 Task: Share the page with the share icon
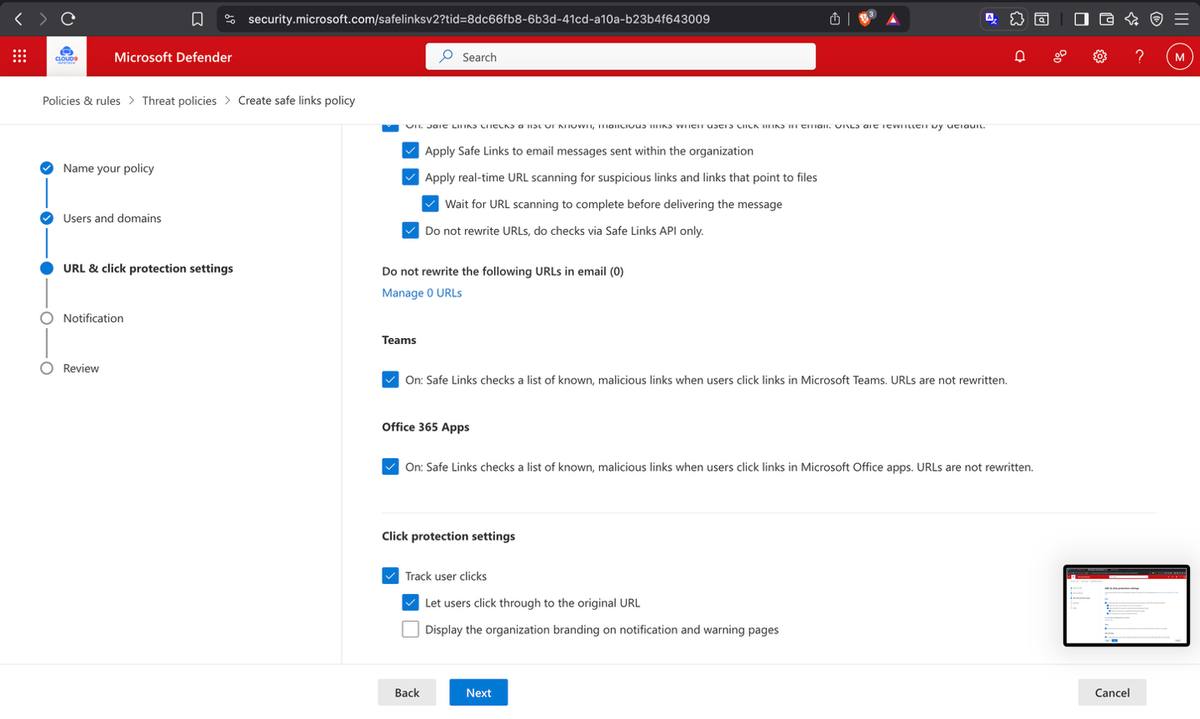pos(835,18)
